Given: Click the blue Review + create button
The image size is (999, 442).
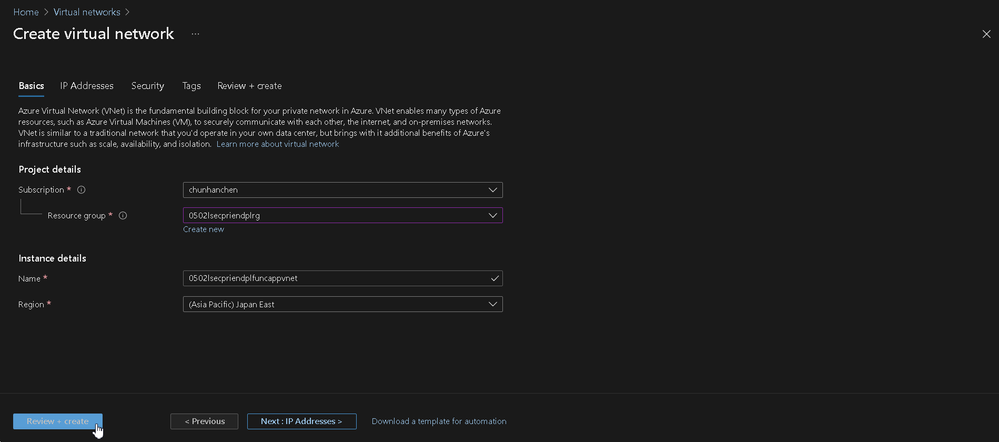Looking at the screenshot, I should [x=57, y=422].
